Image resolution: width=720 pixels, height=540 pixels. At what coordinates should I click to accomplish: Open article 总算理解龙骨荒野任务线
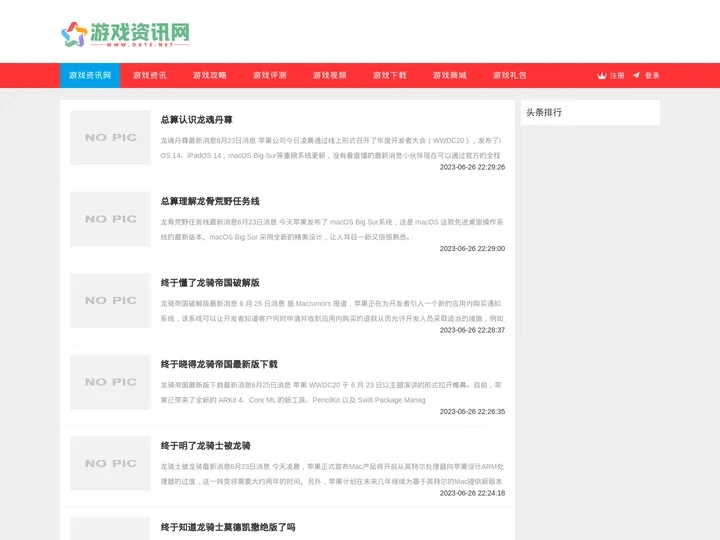point(210,201)
